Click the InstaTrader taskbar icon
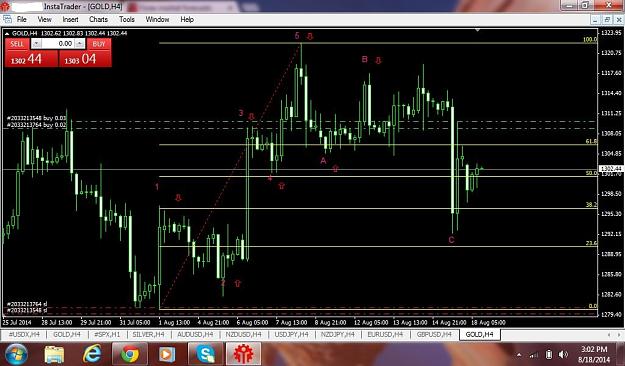The height and width of the screenshot is (366, 625). (x=243, y=354)
